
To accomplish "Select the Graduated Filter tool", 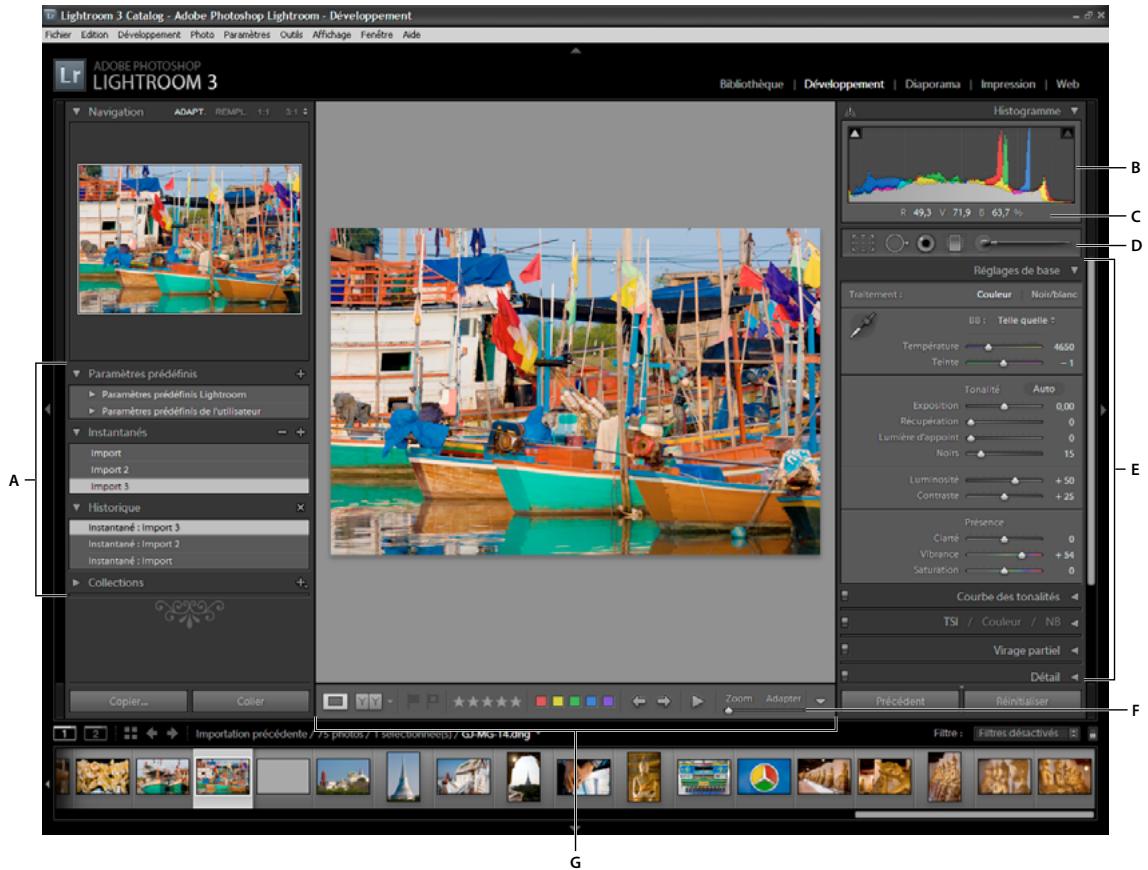I will click(x=955, y=243).
